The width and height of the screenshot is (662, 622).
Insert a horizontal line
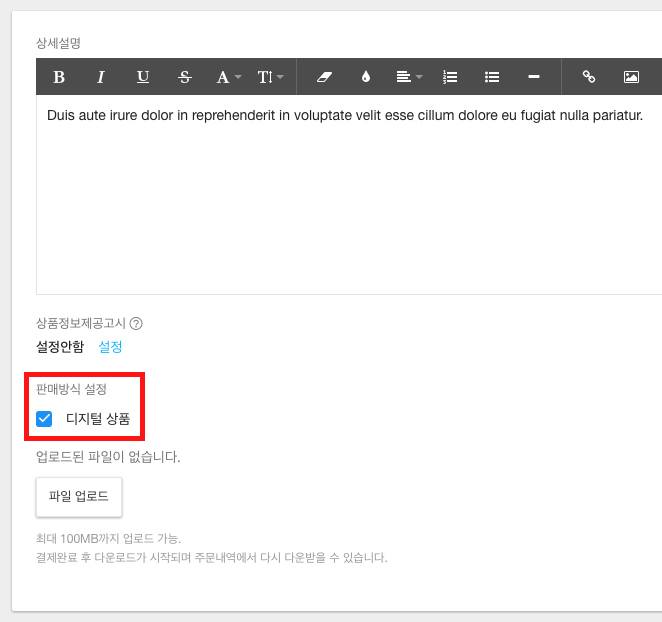pos(534,77)
